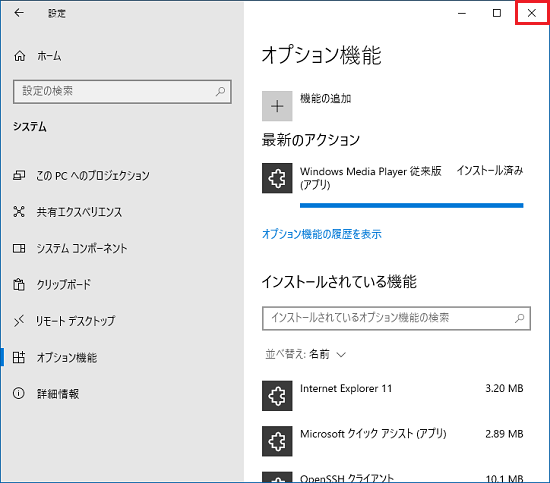
Task: Open クリップボード settings page
Action: [x=63, y=284]
